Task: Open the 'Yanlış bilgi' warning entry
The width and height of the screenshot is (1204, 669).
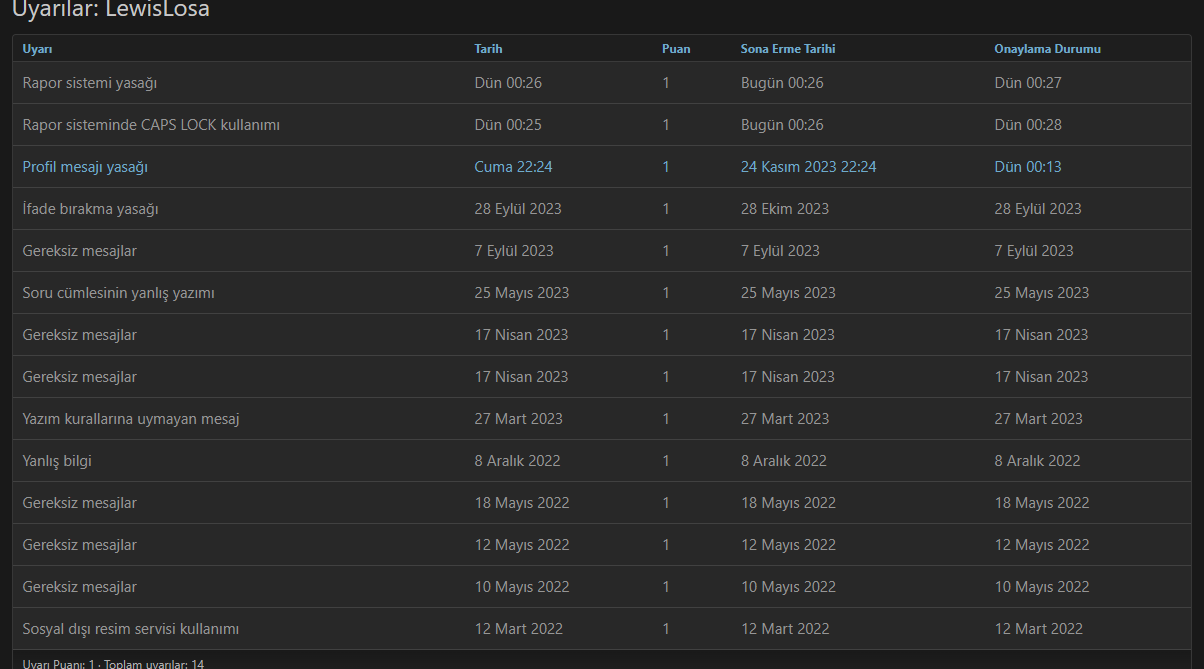Action: pyautogui.click(x=57, y=461)
